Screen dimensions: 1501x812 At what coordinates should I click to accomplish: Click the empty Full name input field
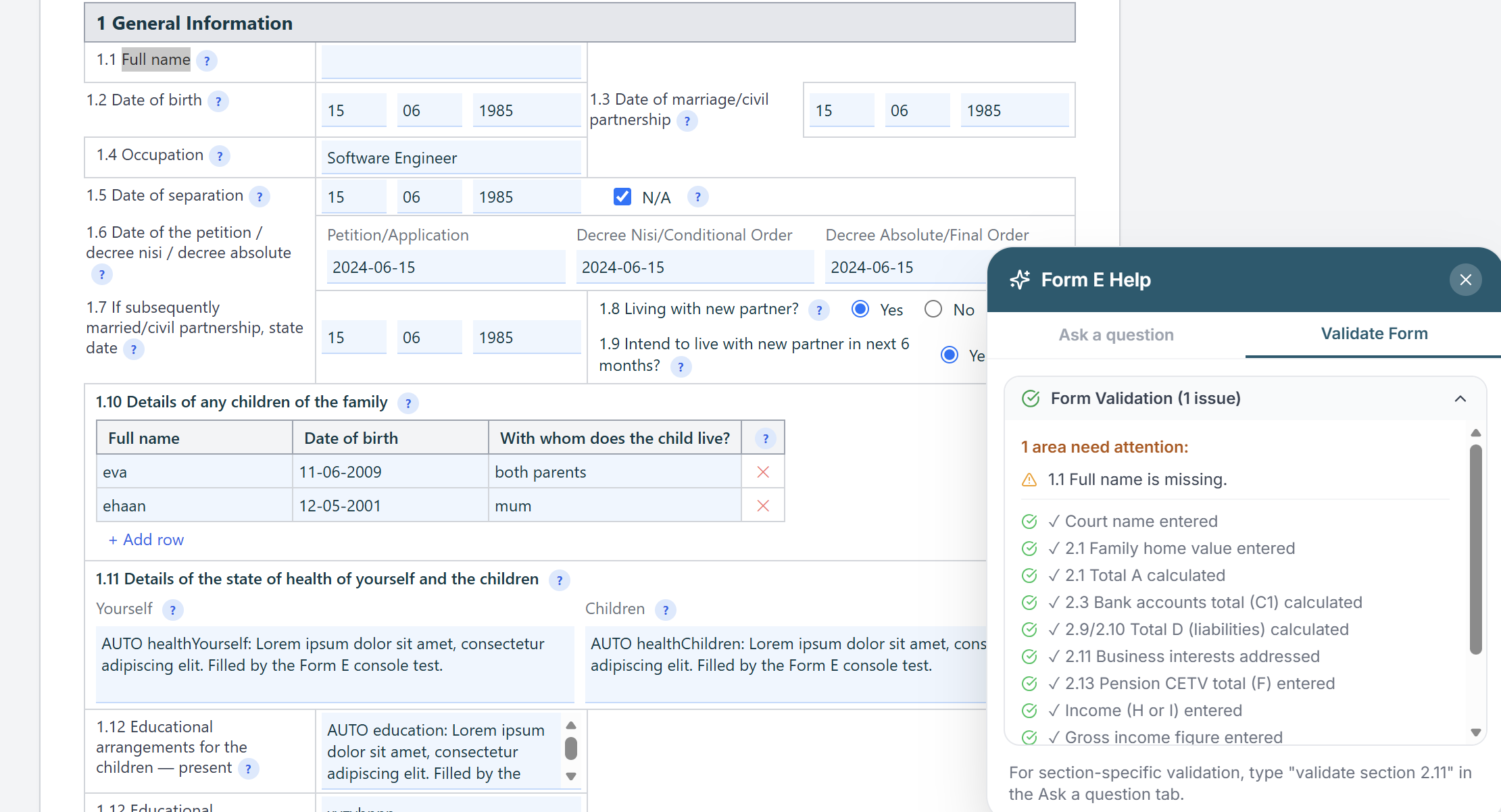point(451,61)
